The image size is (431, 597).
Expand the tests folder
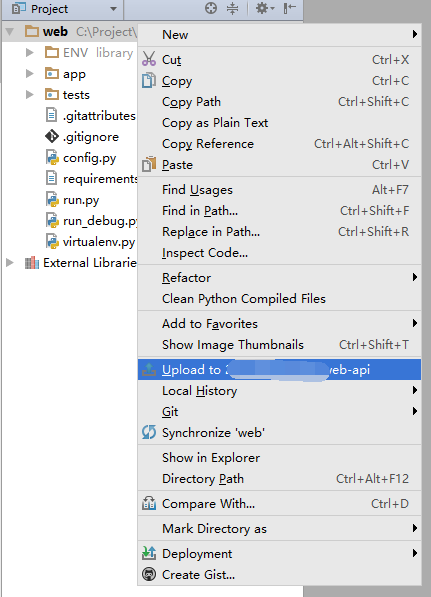point(30,94)
